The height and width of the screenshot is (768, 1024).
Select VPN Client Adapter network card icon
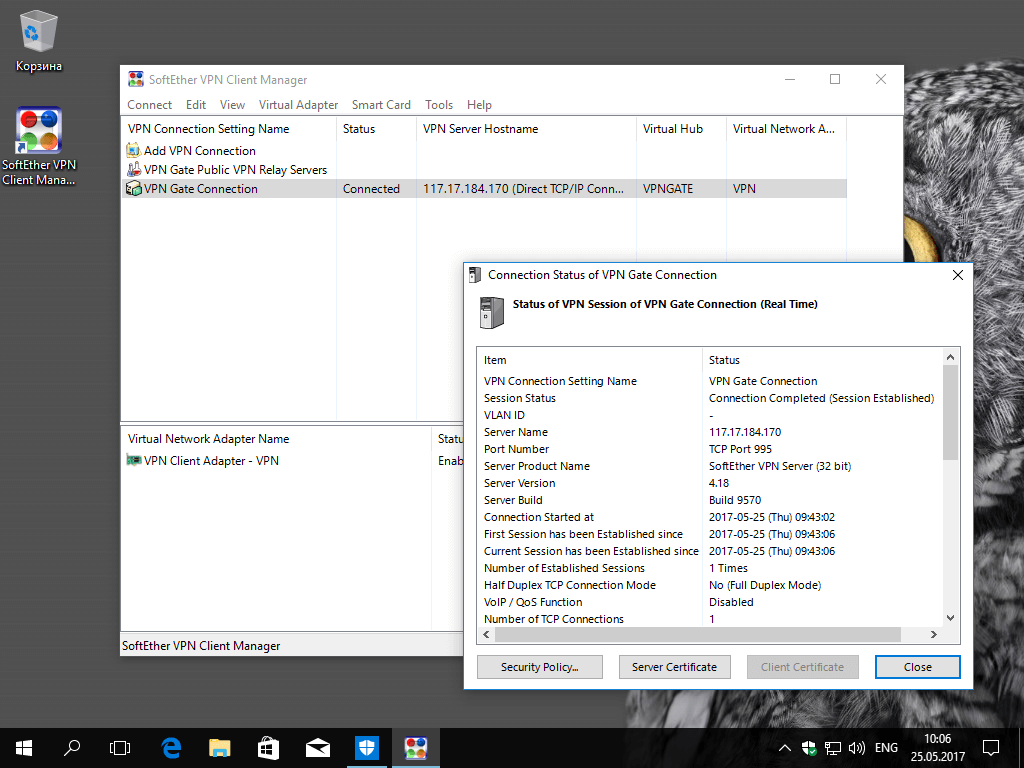coord(133,460)
